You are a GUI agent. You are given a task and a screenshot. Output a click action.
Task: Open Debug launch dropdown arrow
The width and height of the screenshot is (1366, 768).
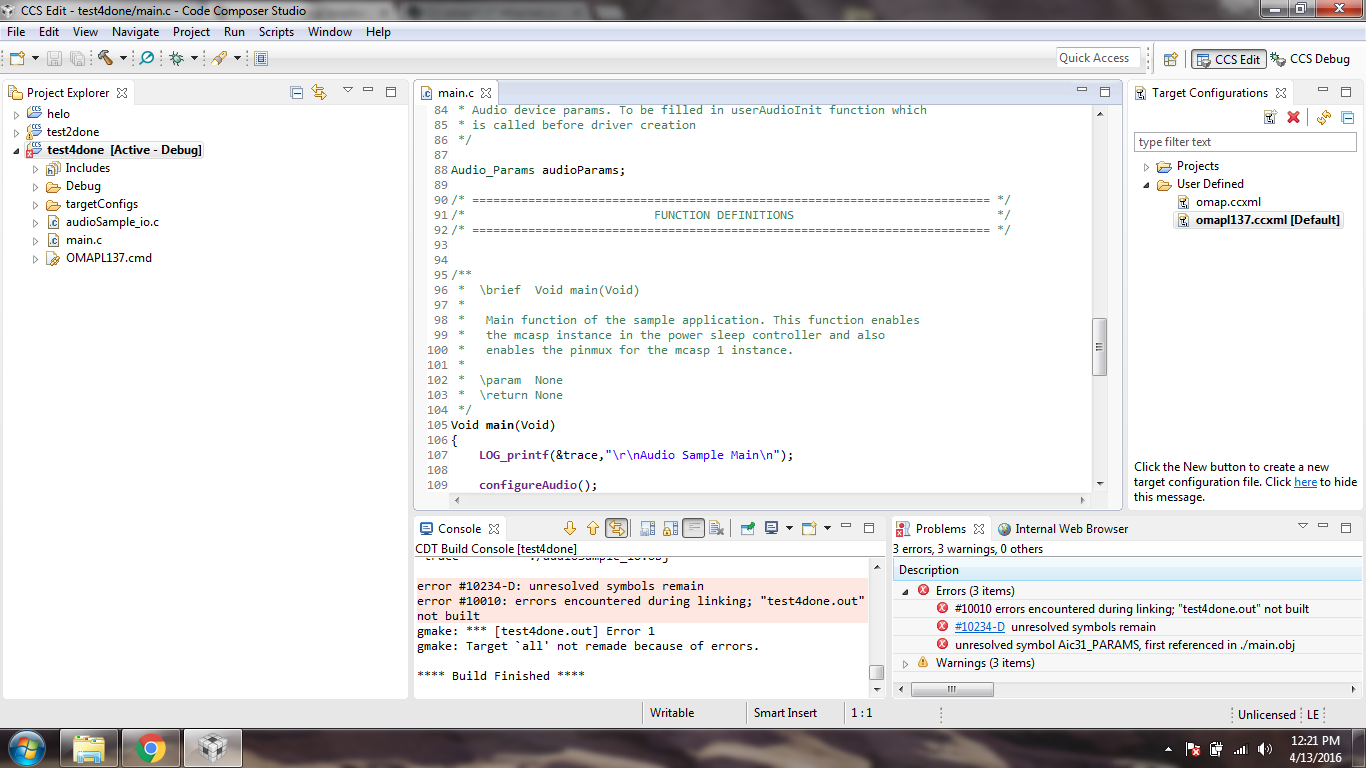[x=194, y=58]
